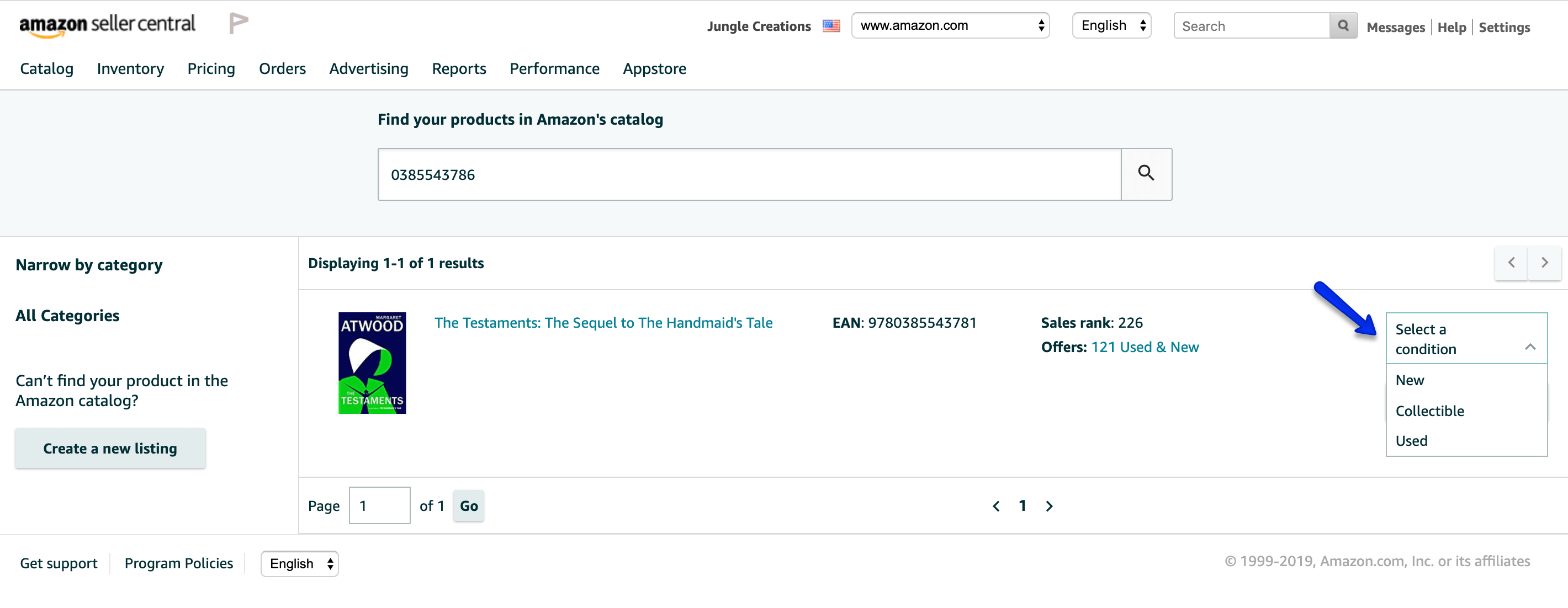The height and width of the screenshot is (608, 1568).
Task: Open the Inventory menu
Action: 130,69
